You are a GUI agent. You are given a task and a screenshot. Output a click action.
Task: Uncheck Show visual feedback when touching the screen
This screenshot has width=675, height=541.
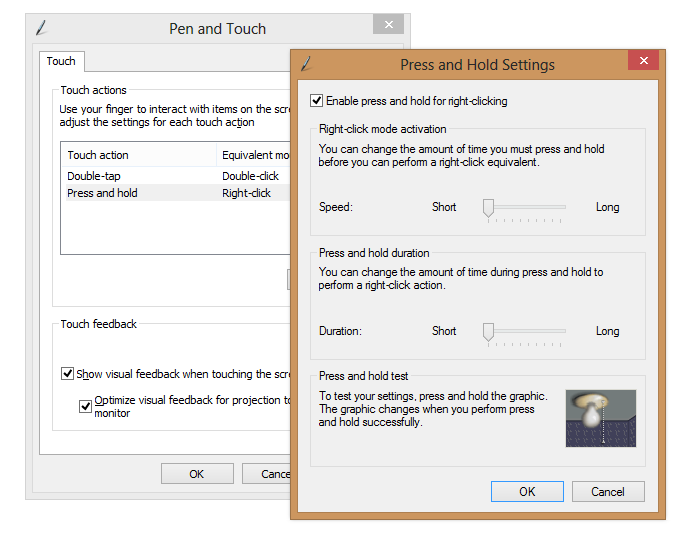(68, 374)
